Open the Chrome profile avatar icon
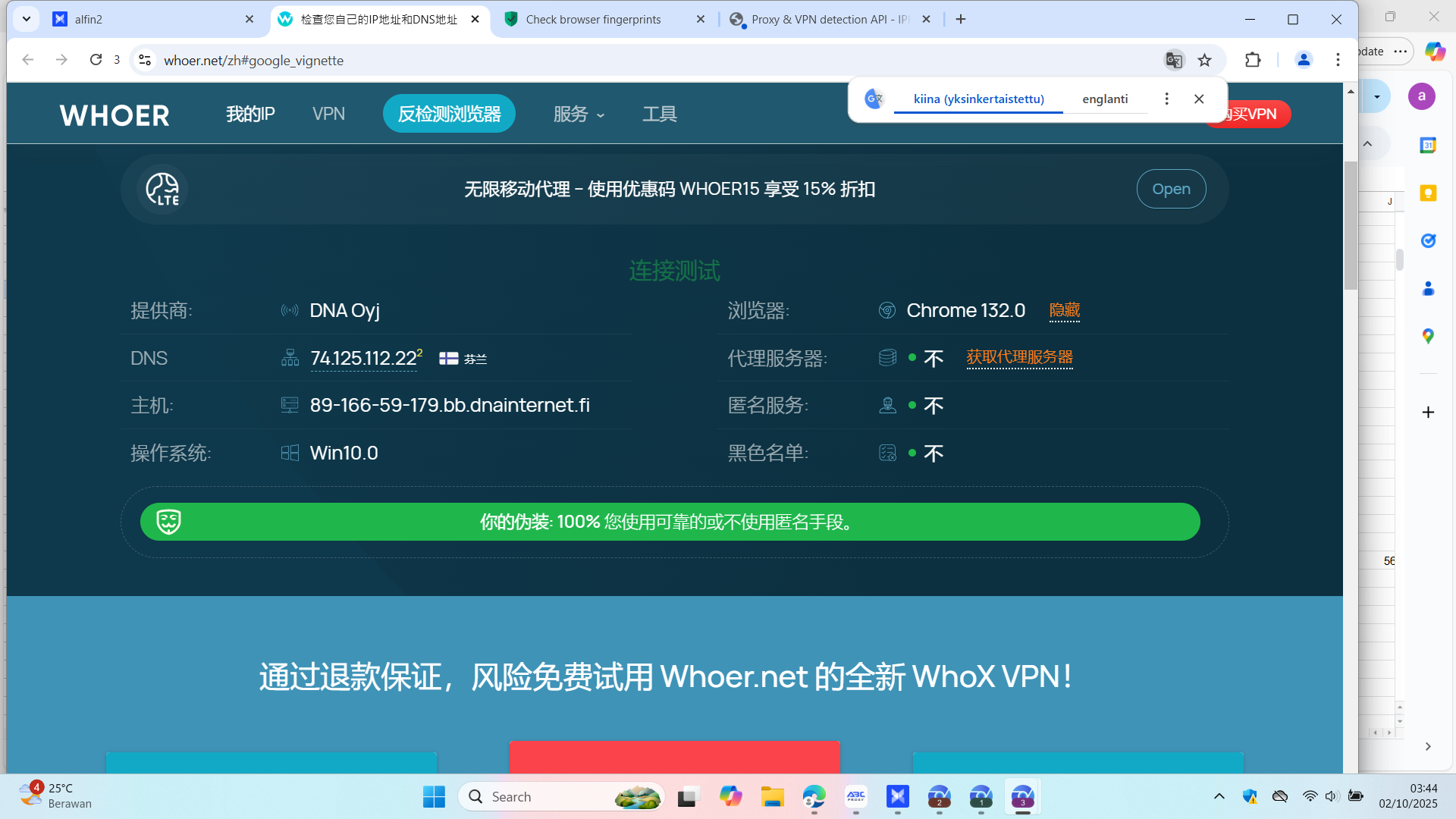 [x=1304, y=60]
